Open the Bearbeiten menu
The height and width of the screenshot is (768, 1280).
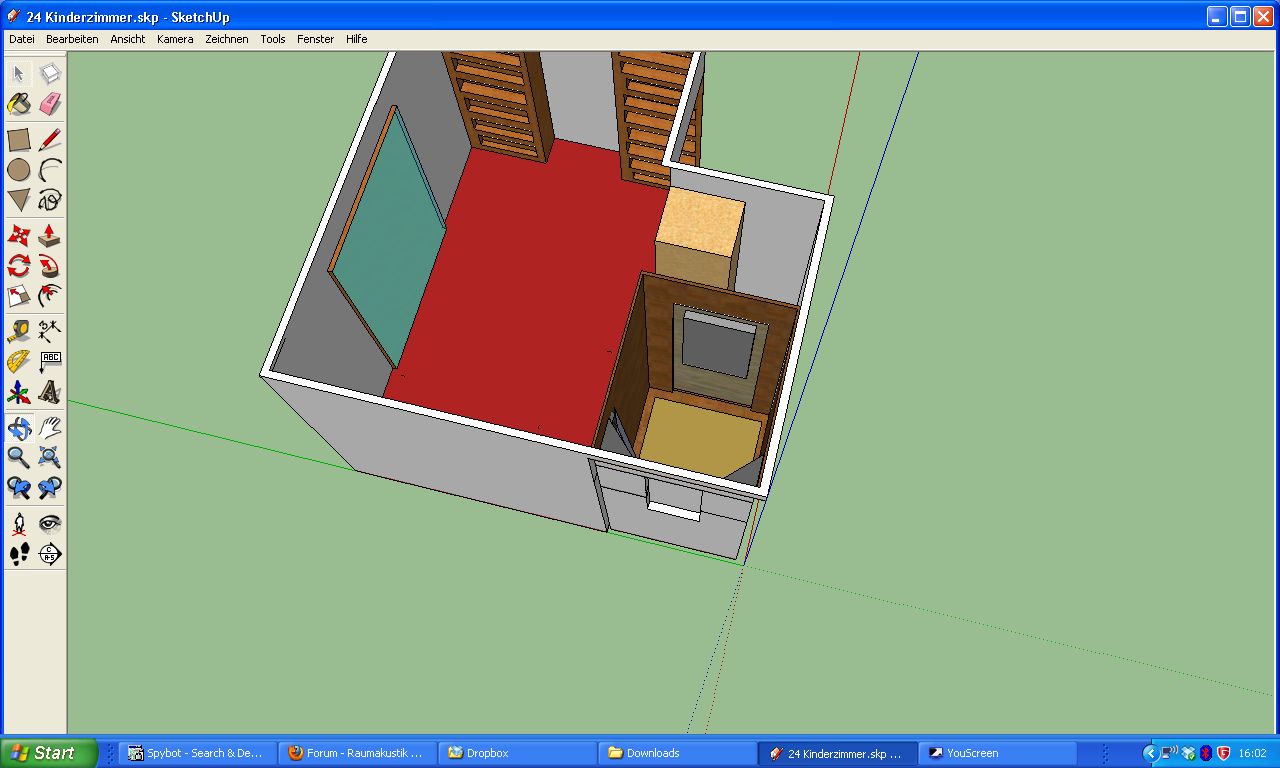pyautogui.click(x=72, y=39)
